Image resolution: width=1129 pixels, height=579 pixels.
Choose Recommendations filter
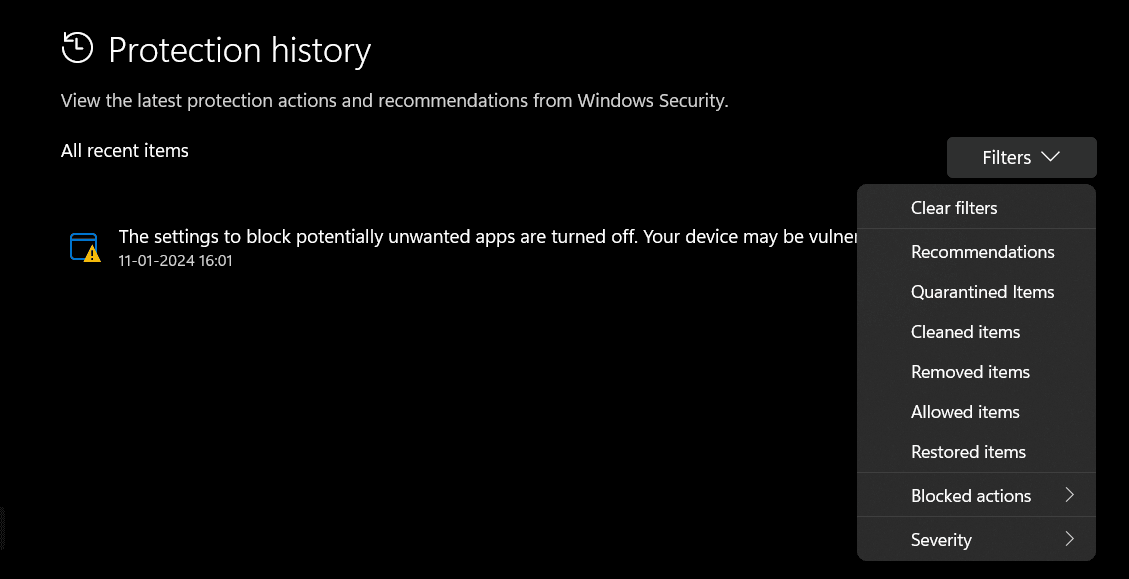tap(982, 251)
